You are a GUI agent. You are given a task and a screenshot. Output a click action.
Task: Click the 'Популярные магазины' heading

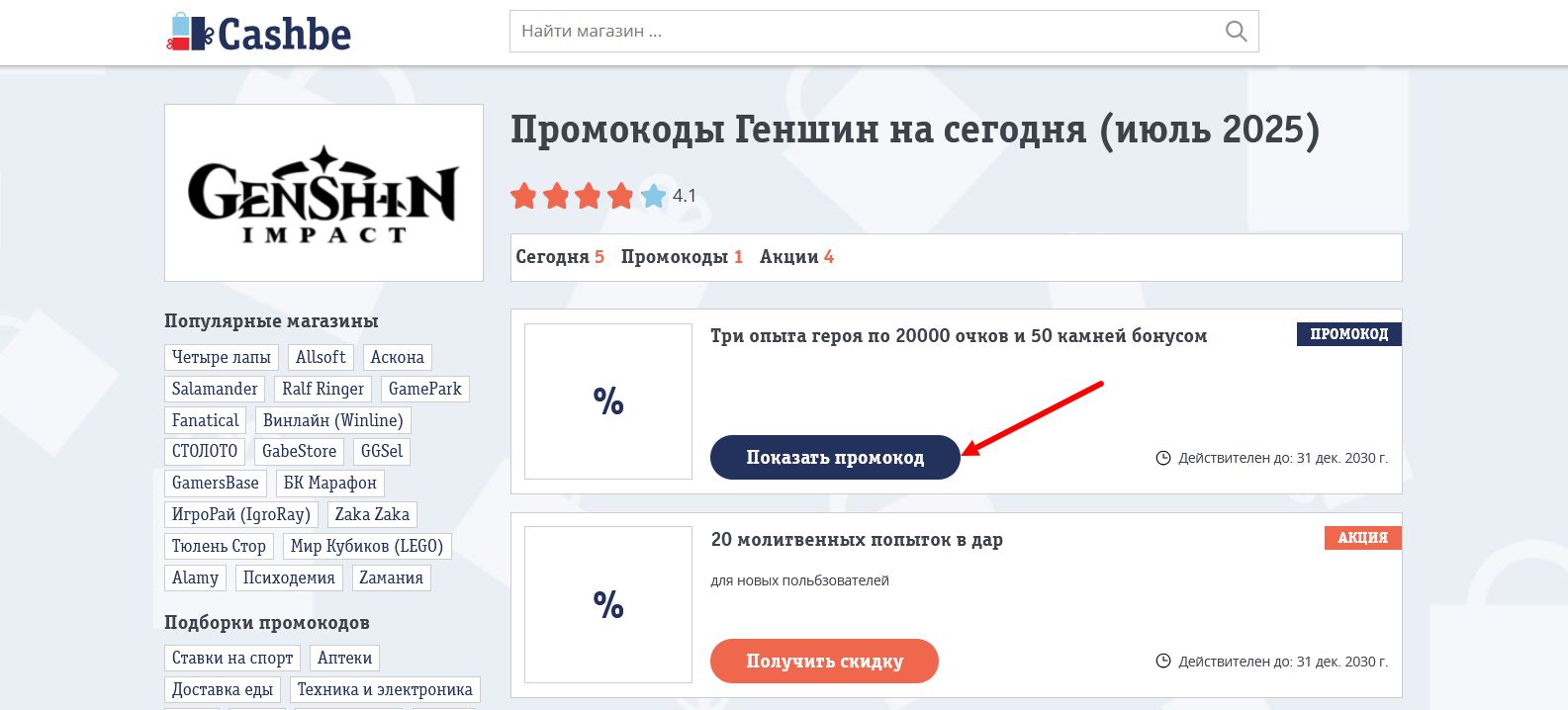tap(271, 321)
